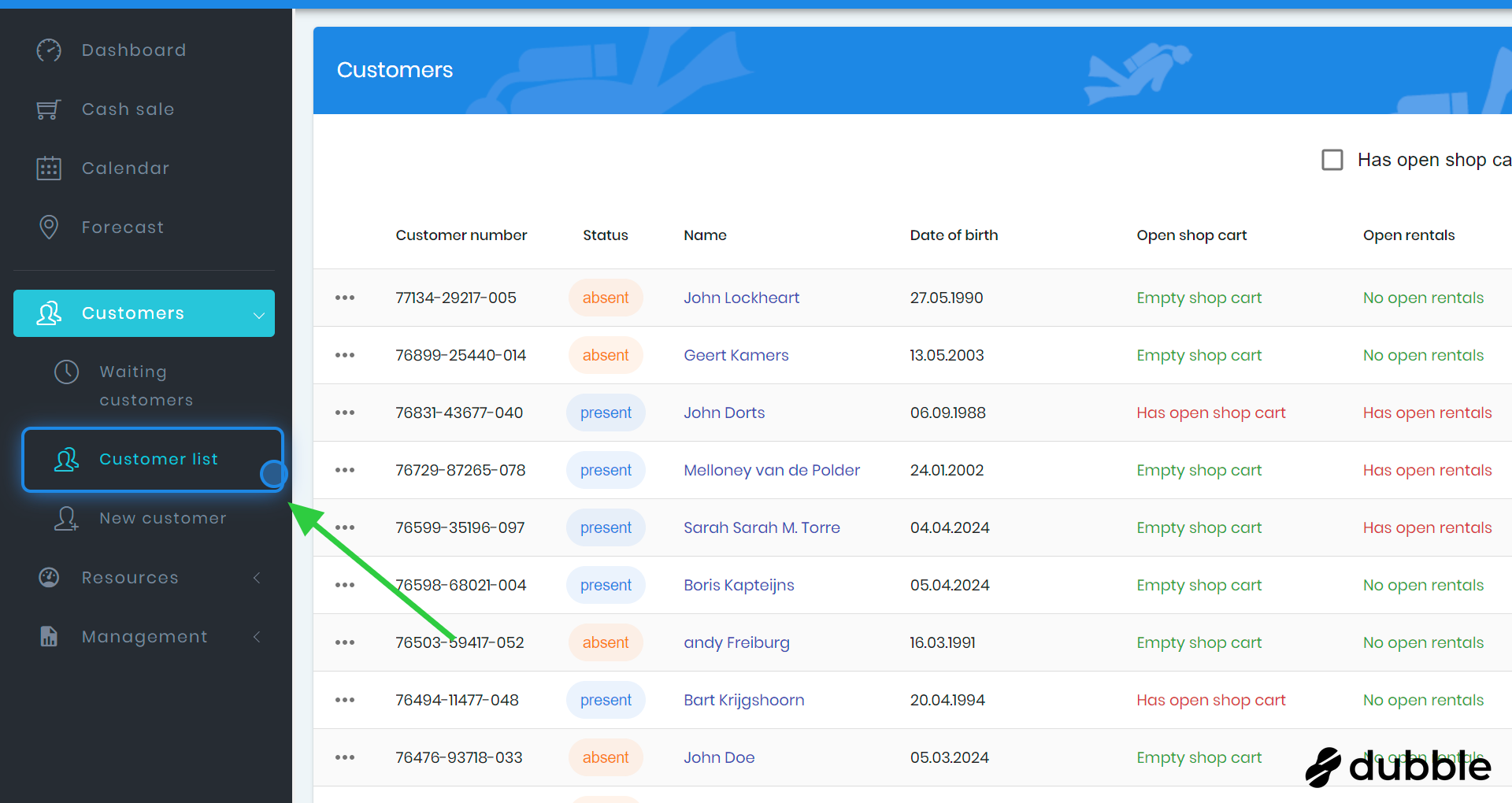Click the Resources sidebar icon
Image resolution: width=1512 pixels, height=803 pixels.
49,577
